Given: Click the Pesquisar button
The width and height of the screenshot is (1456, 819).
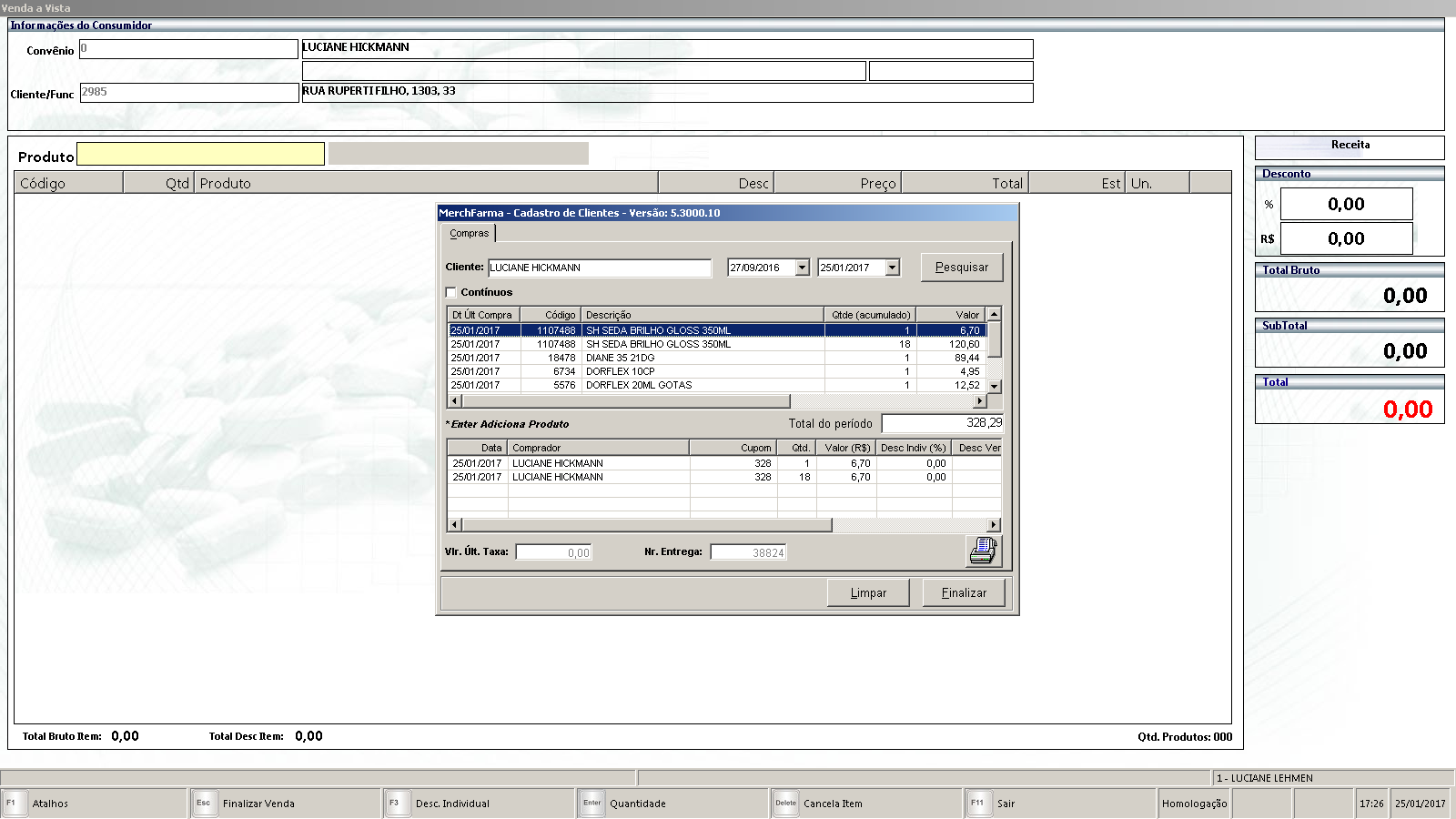Looking at the screenshot, I should coord(961,268).
